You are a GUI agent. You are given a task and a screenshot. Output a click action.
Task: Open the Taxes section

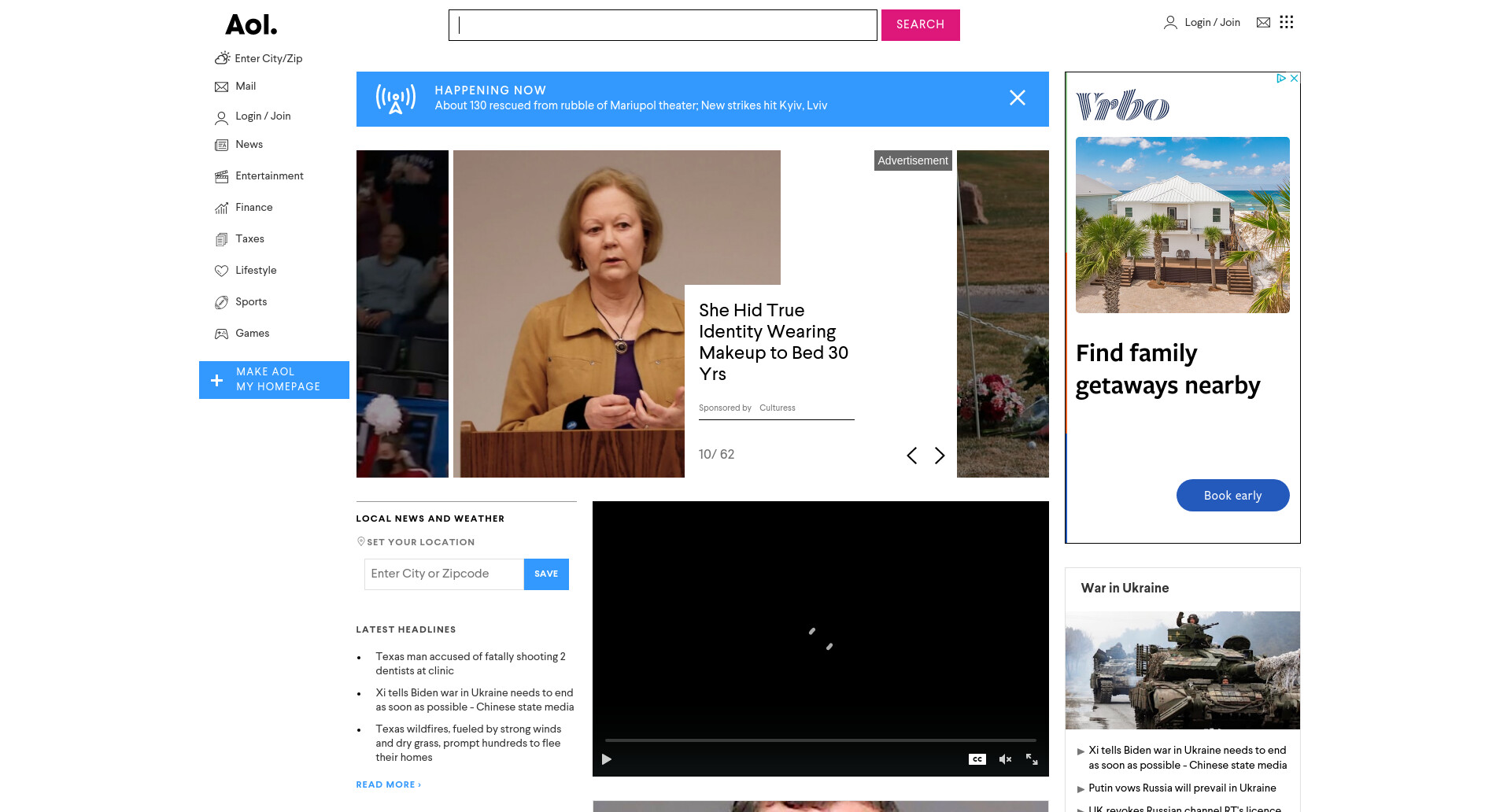(x=249, y=239)
